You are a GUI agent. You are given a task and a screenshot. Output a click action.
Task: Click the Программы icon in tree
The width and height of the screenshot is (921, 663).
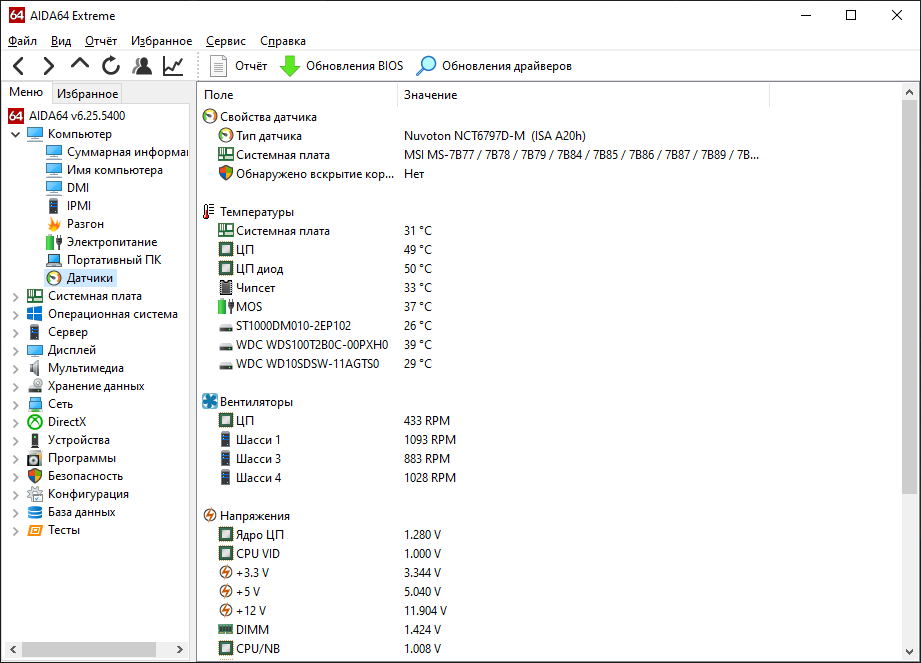click(x=35, y=459)
